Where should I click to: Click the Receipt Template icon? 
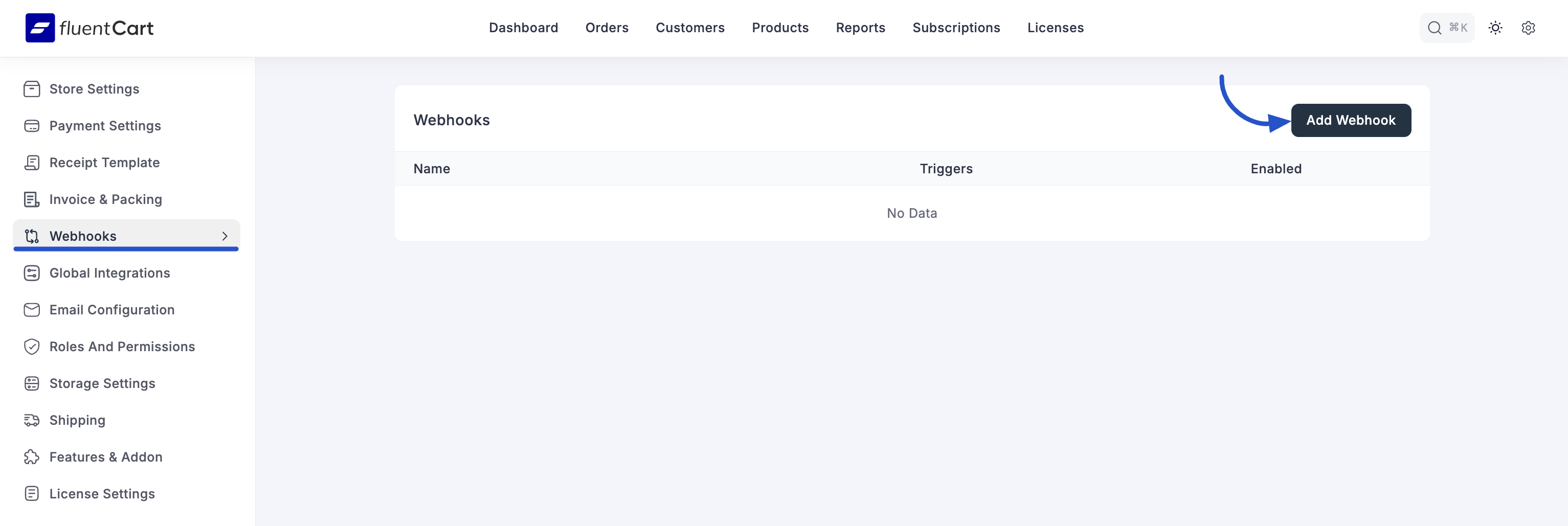coord(32,163)
